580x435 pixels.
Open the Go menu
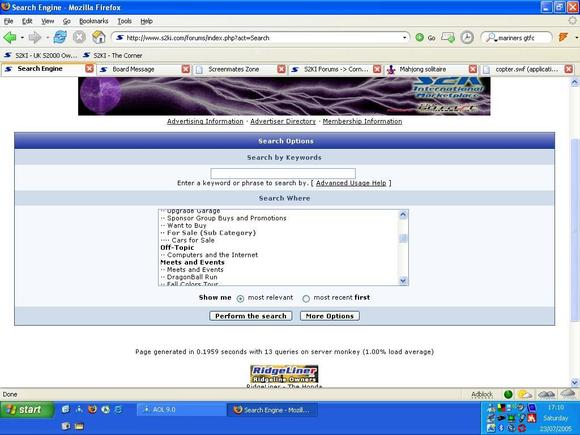pos(67,21)
